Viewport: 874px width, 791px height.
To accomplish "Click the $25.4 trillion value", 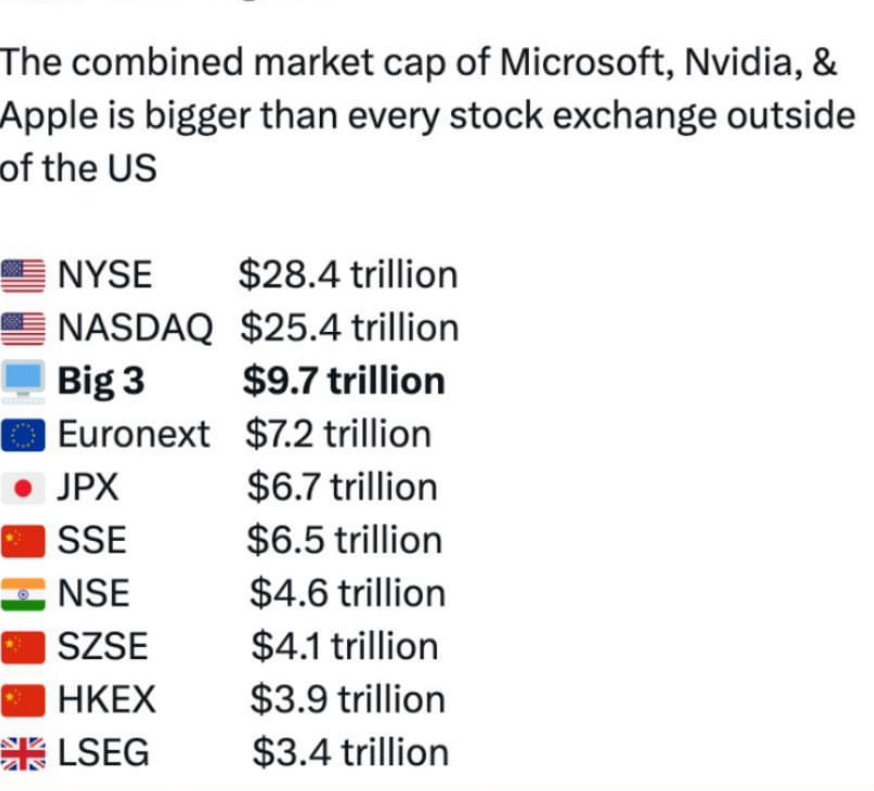I will point(349,327).
